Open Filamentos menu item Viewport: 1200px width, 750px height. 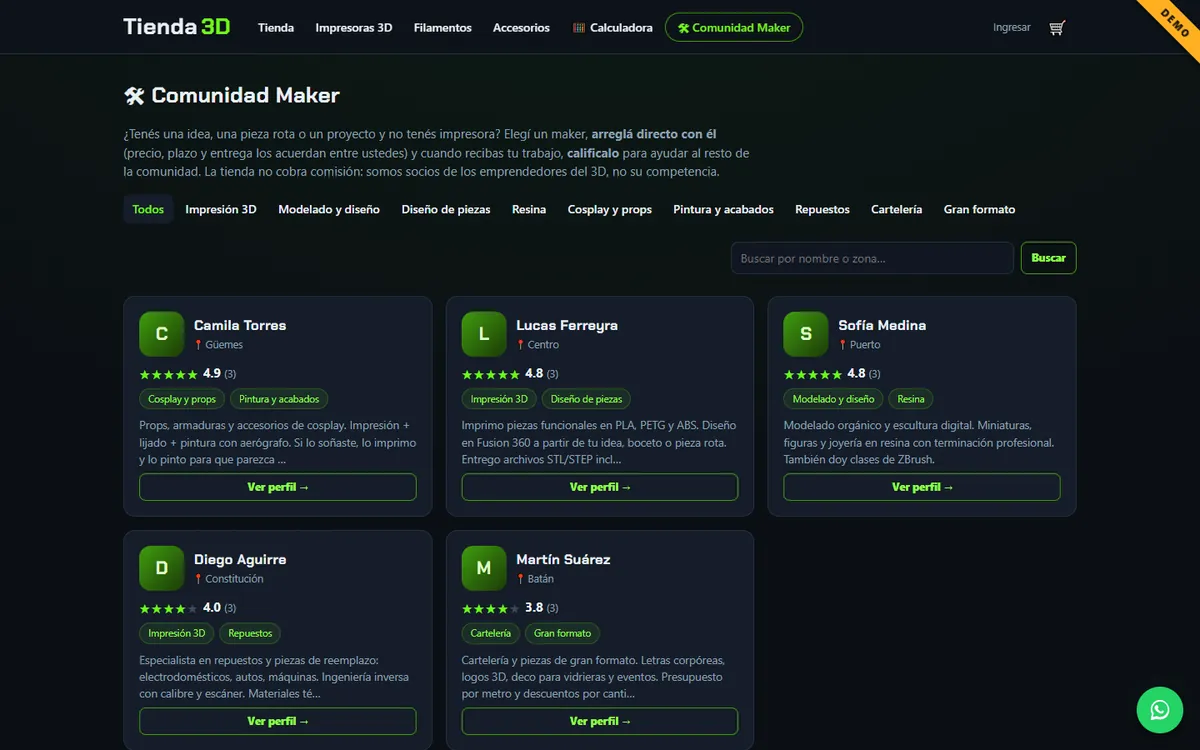(x=443, y=28)
